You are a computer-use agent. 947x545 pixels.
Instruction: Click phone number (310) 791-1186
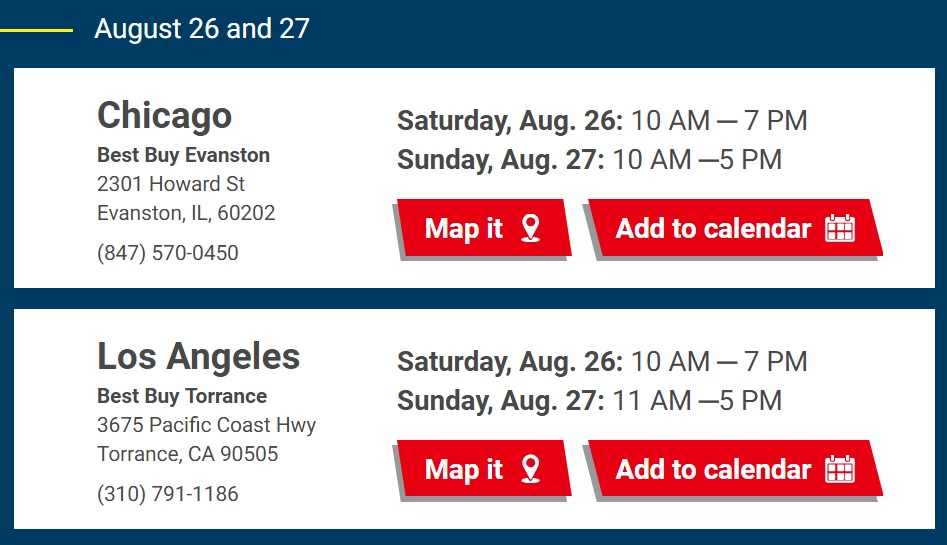coord(168,494)
